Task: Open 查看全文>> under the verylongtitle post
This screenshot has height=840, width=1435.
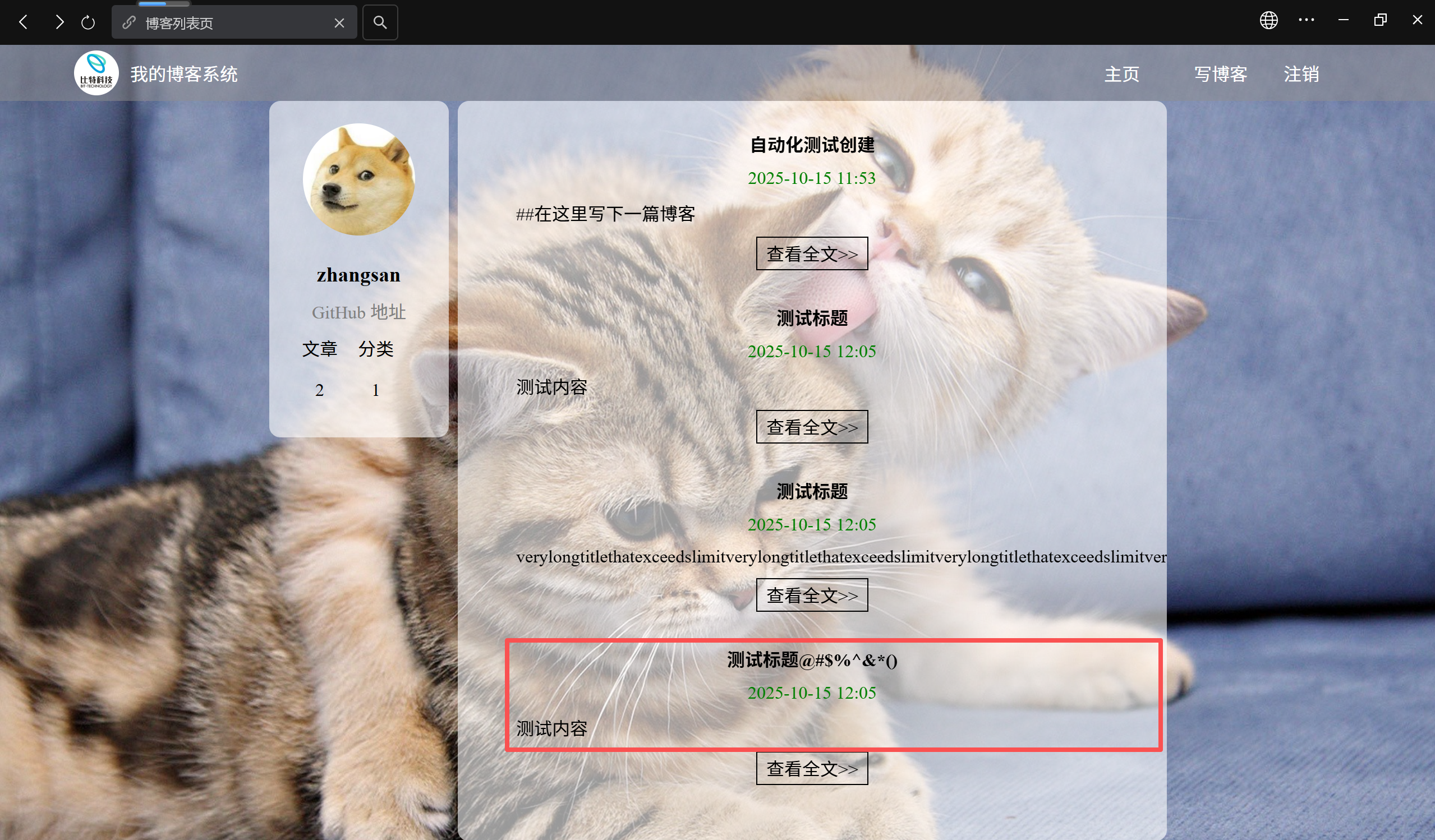Action: (x=811, y=595)
